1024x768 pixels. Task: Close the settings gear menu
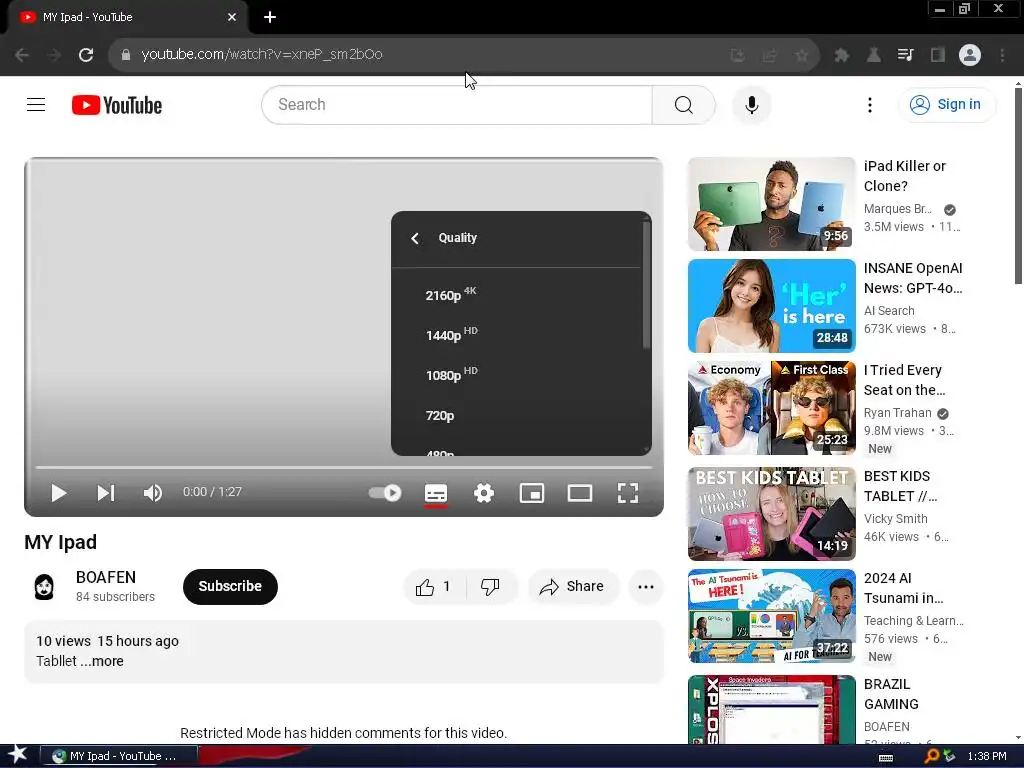click(483, 492)
